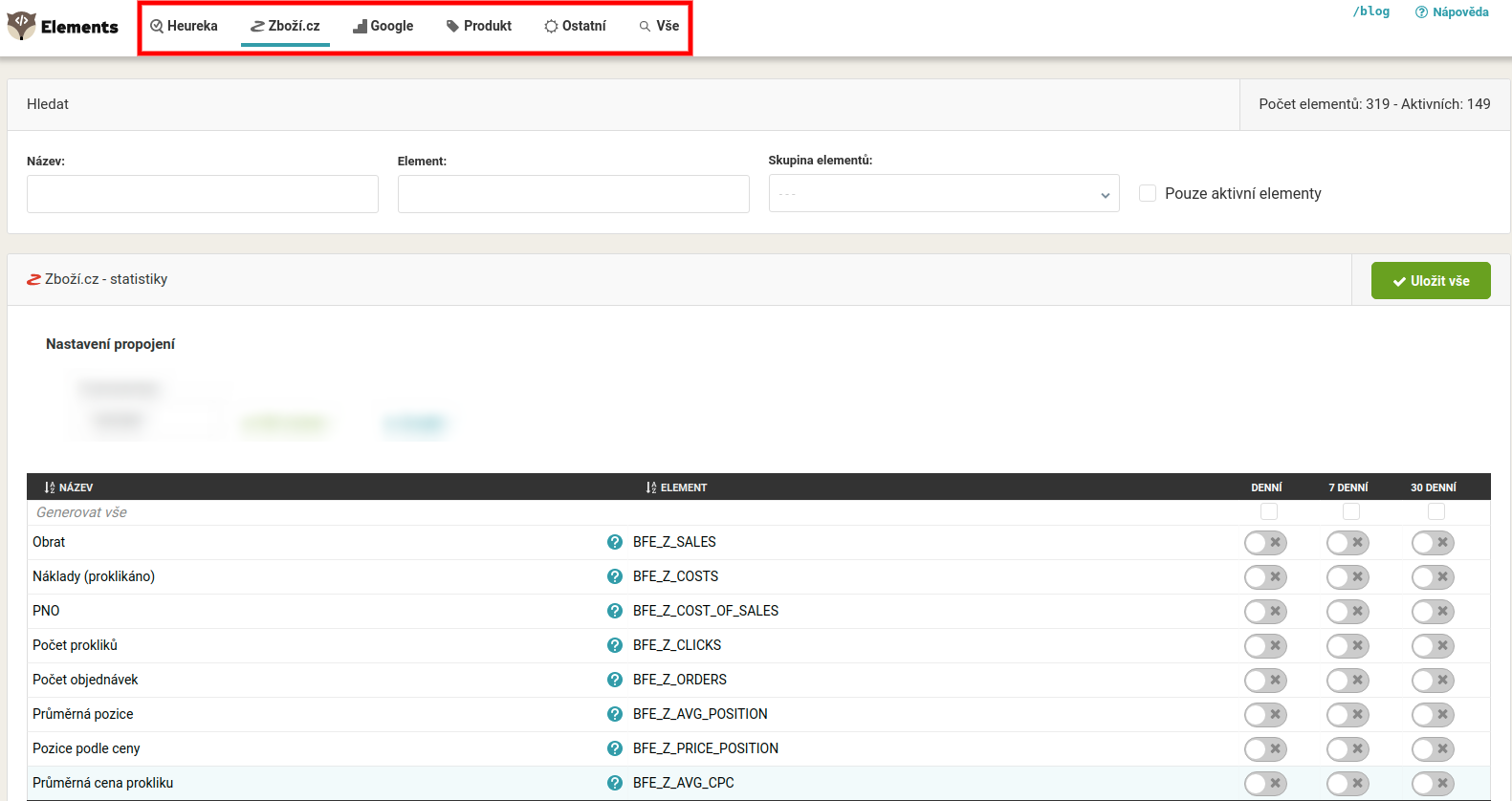Click the Pozice podle ceny row name
The width and height of the screenshot is (1512, 801).
tap(86, 748)
